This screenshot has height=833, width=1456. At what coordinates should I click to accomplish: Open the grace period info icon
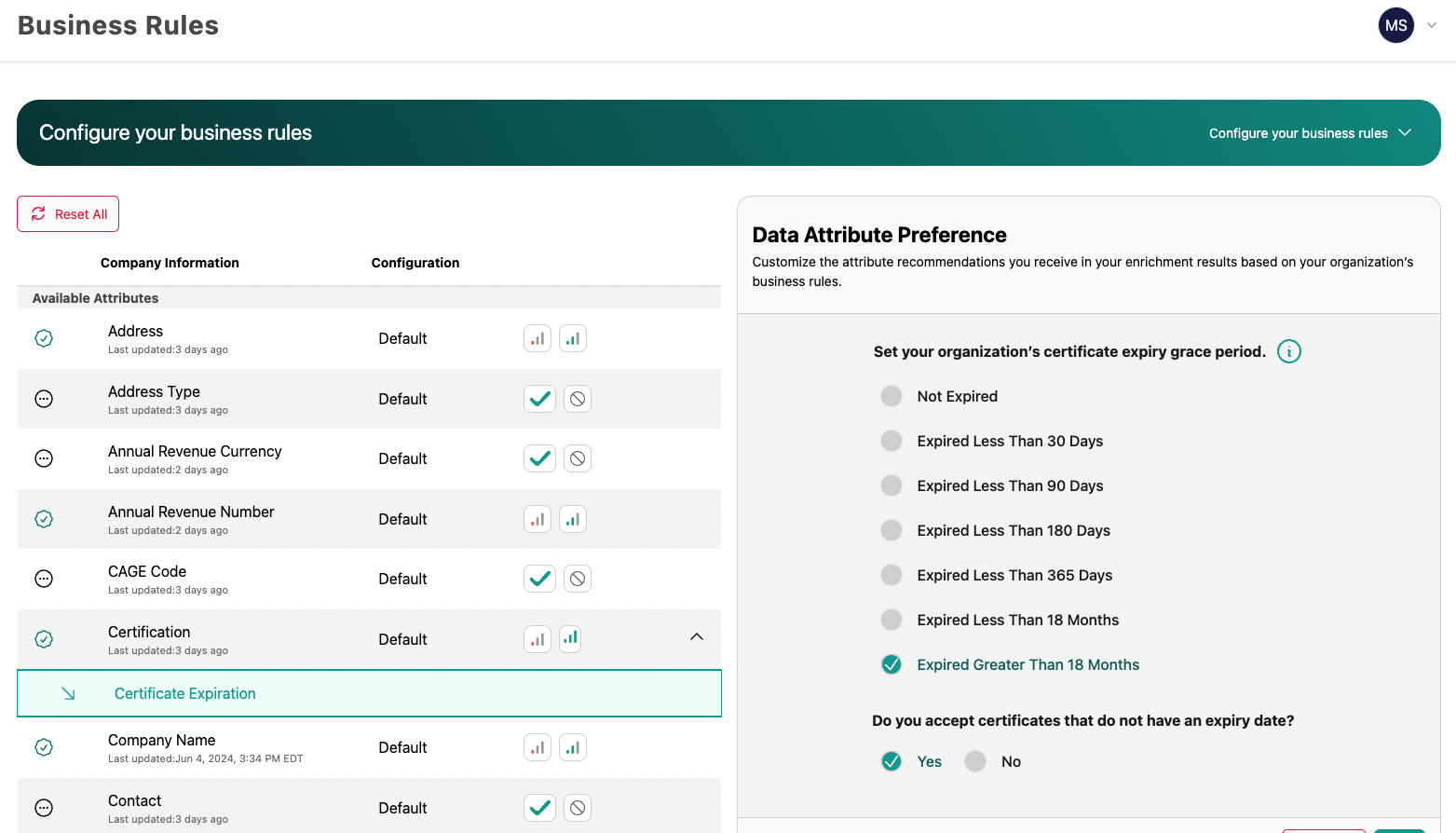1289,351
